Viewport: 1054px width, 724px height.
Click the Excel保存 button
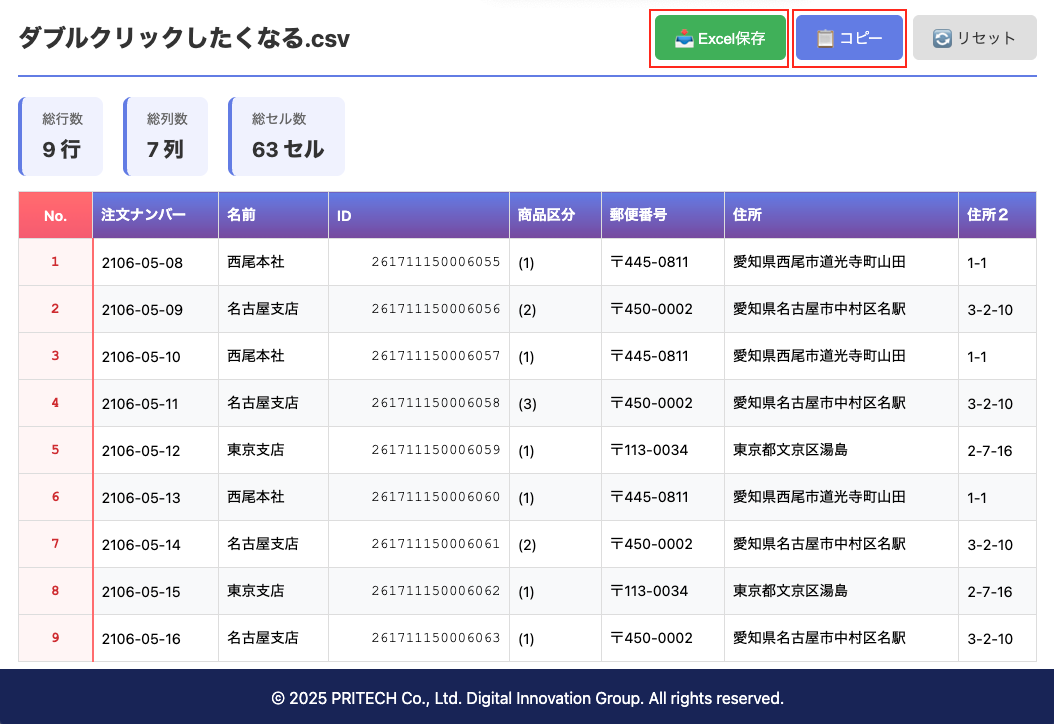(x=720, y=38)
